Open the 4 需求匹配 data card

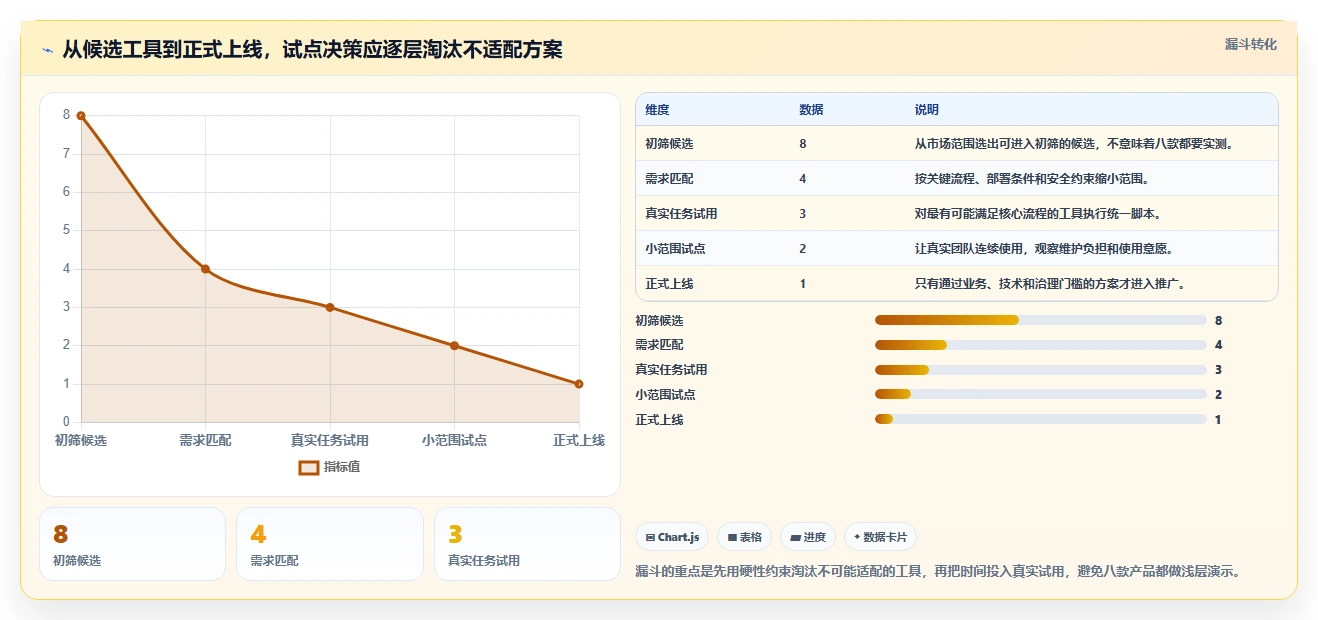pyautogui.click(x=330, y=544)
